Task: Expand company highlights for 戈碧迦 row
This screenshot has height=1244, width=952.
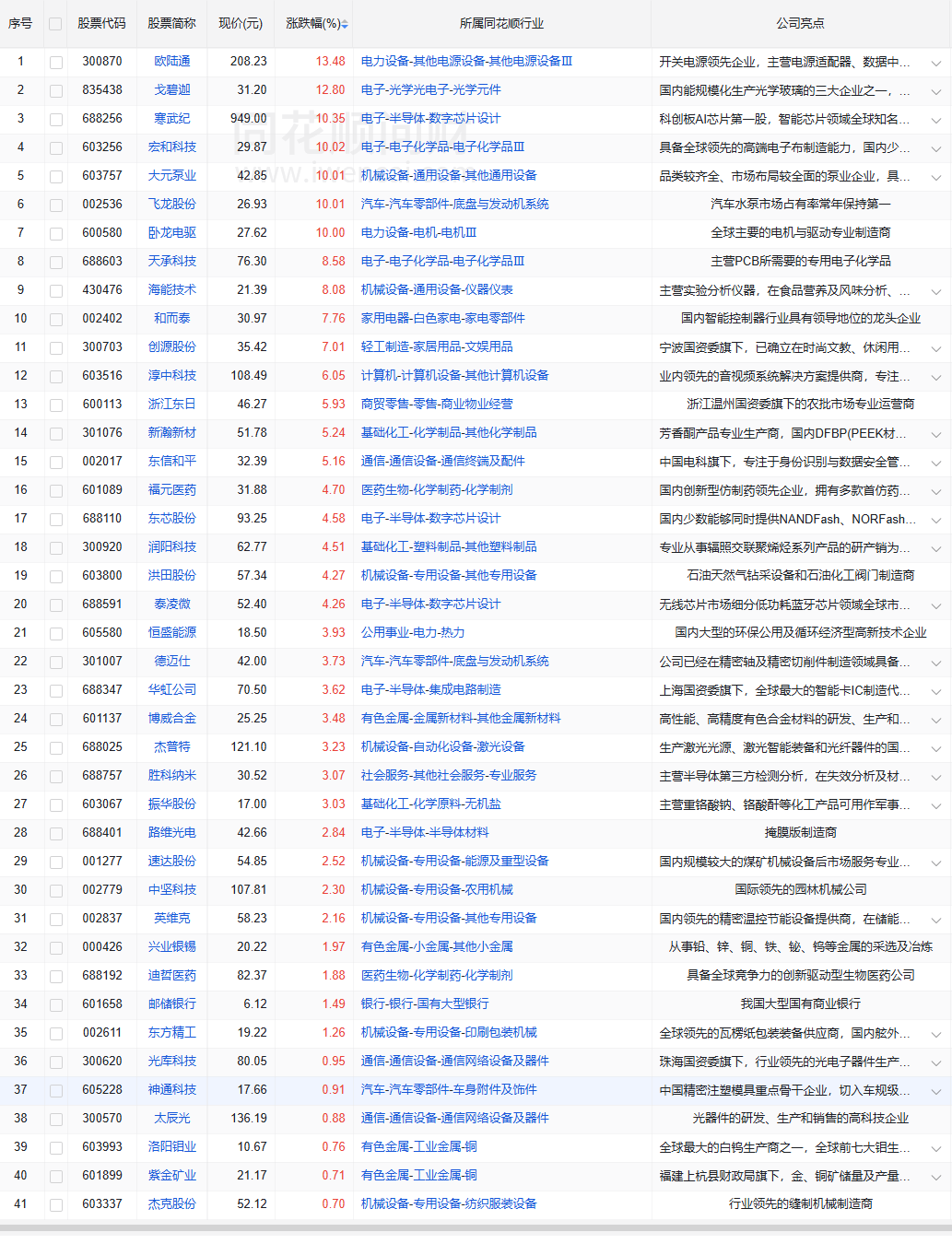Action: point(936,91)
